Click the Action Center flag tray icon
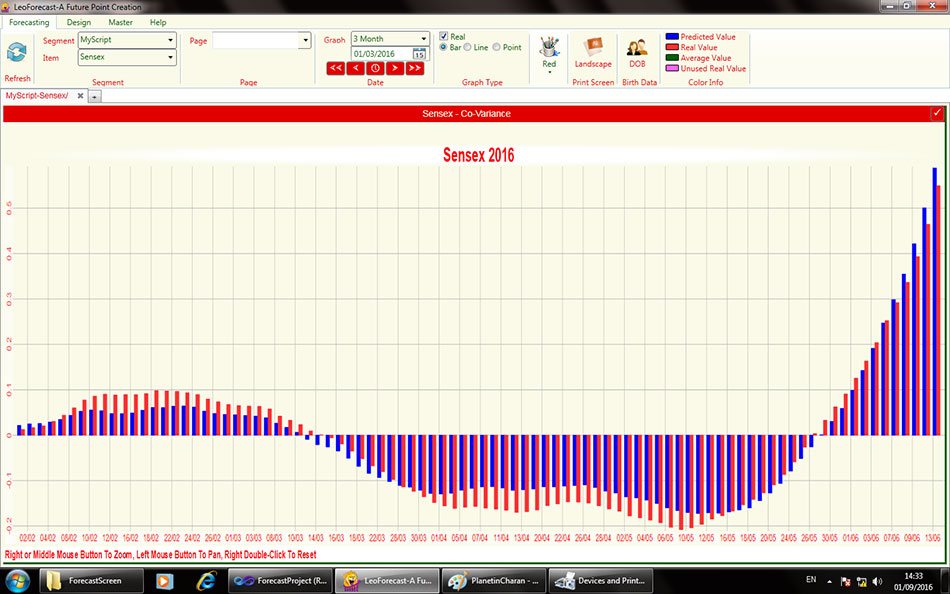This screenshot has width=950, height=594. pyautogui.click(x=846, y=581)
